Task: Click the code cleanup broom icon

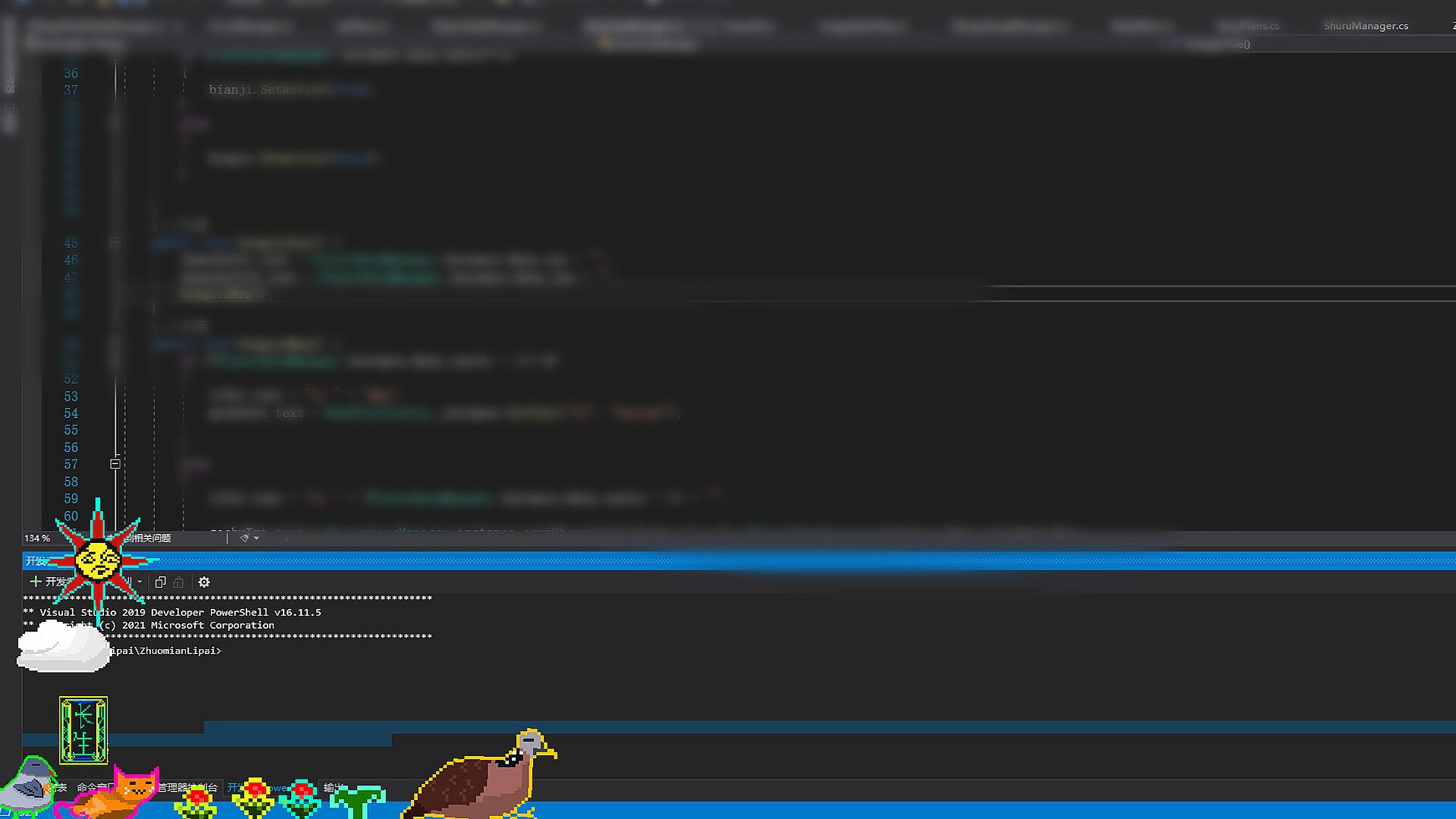Action: point(244,538)
